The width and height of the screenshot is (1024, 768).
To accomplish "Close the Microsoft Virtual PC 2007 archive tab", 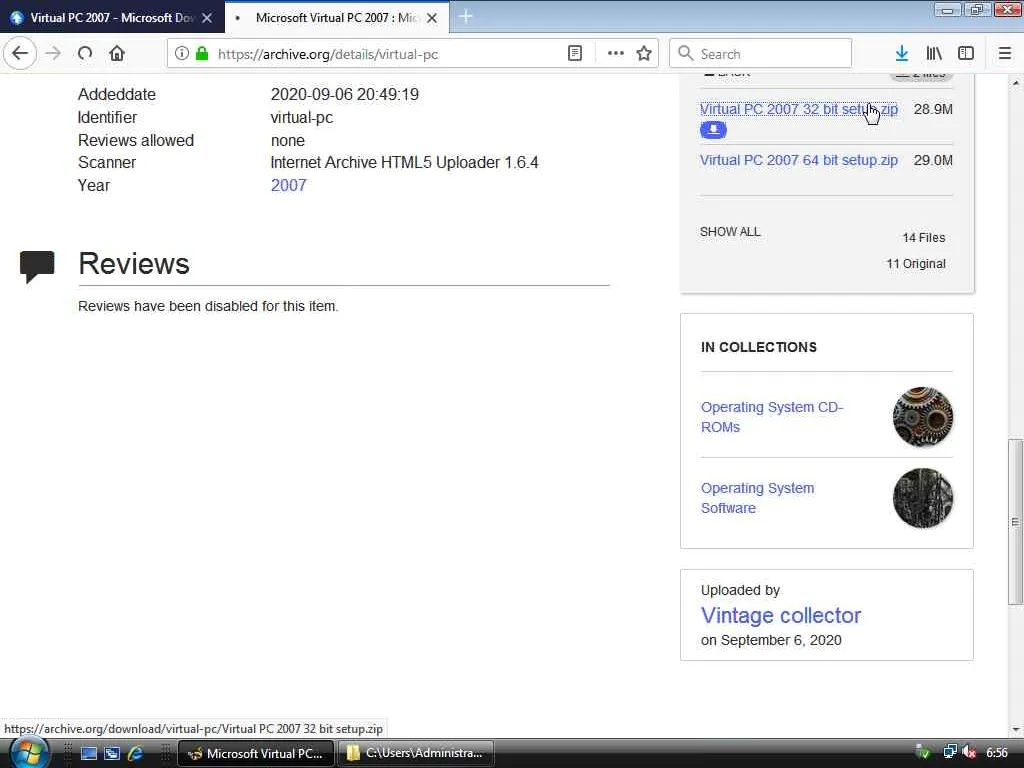I will point(432,18).
